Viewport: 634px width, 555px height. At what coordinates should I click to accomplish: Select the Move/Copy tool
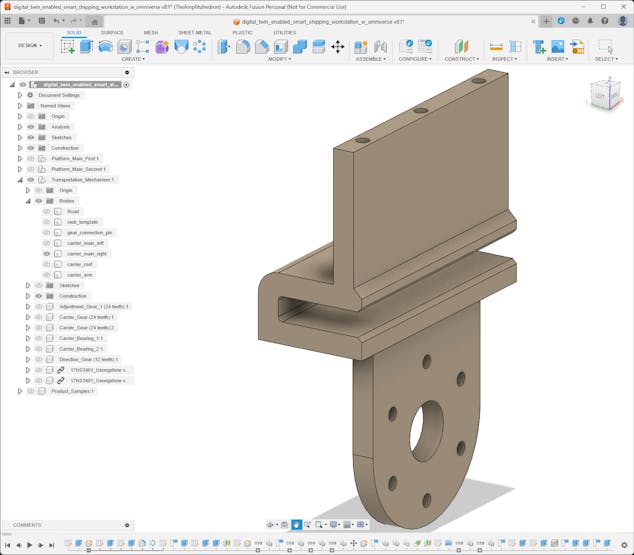tap(337, 46)
